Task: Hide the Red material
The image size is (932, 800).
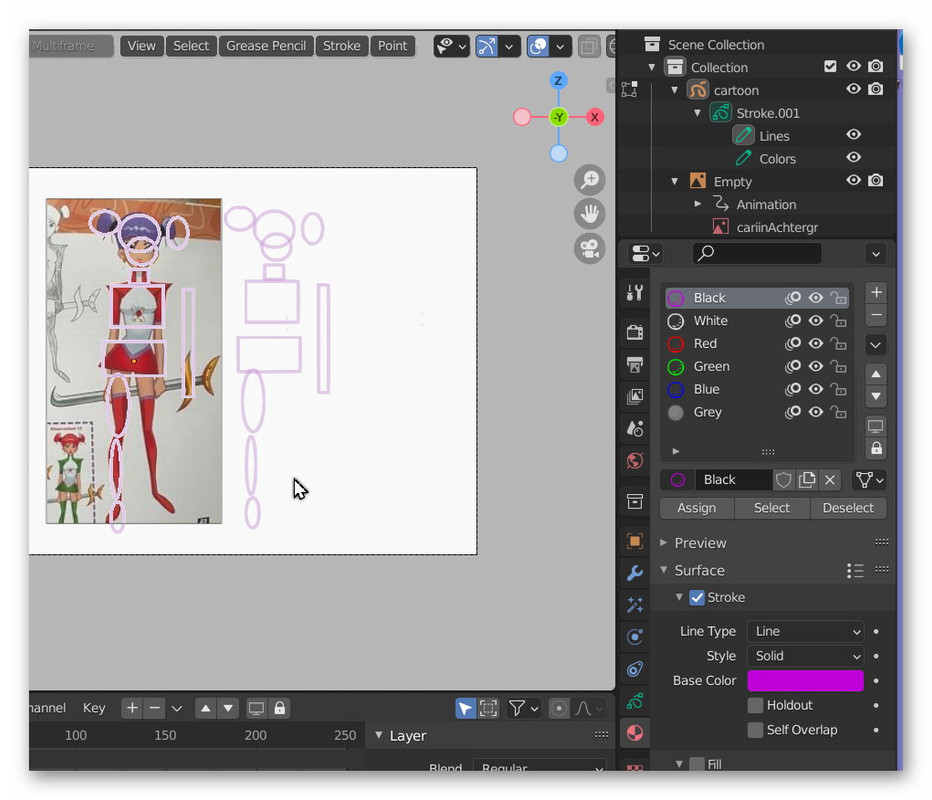Action: click(816, 344)
